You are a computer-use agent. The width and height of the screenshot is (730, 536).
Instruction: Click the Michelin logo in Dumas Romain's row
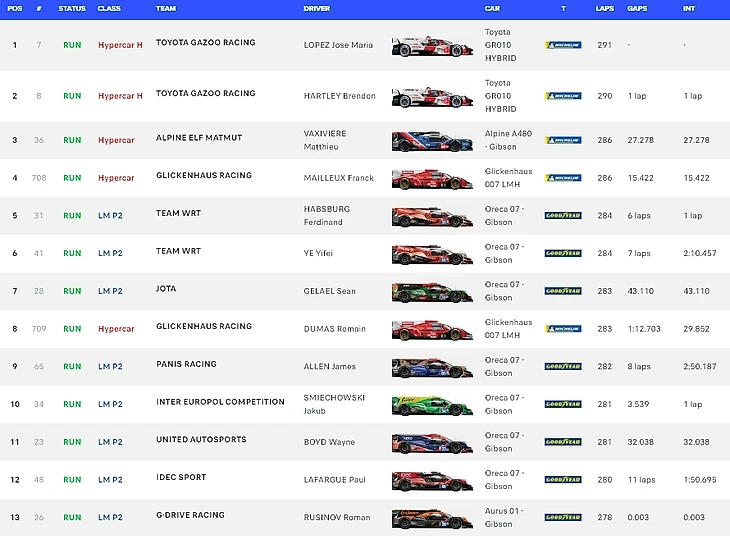pos(562,328)
